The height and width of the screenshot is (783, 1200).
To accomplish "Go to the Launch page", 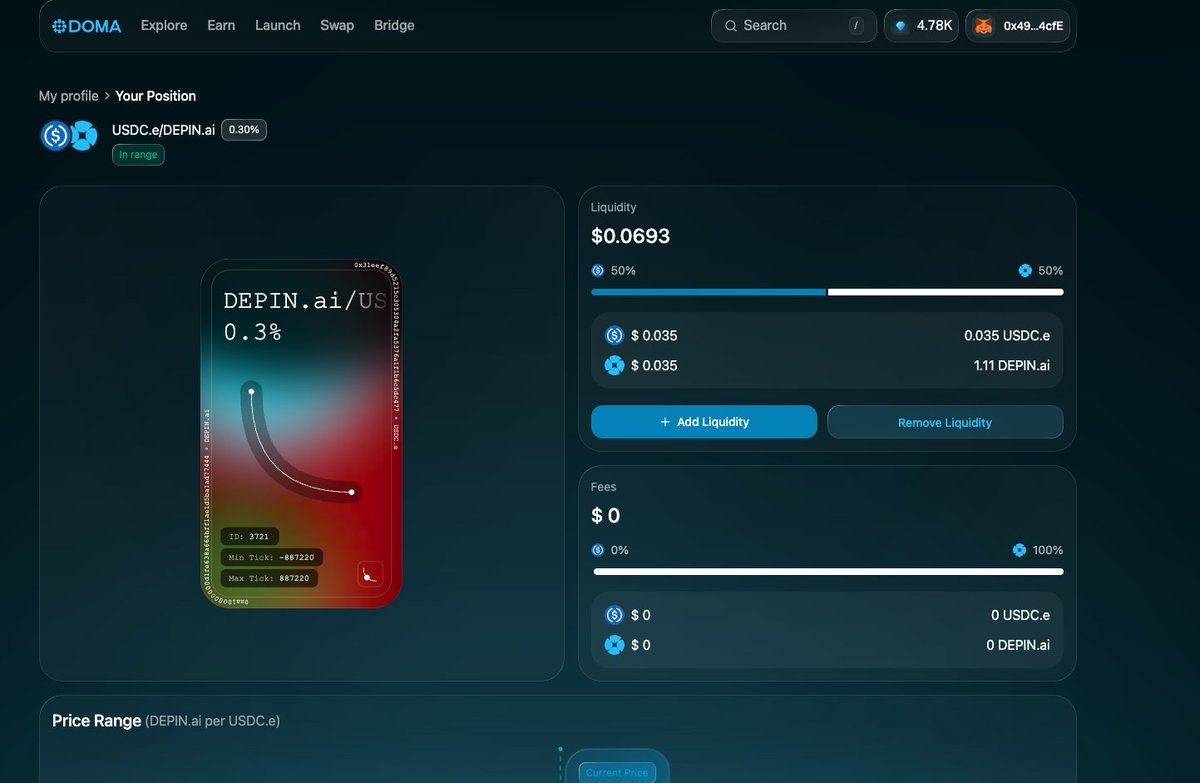I will pyautogui.click(x=278, y=25).
